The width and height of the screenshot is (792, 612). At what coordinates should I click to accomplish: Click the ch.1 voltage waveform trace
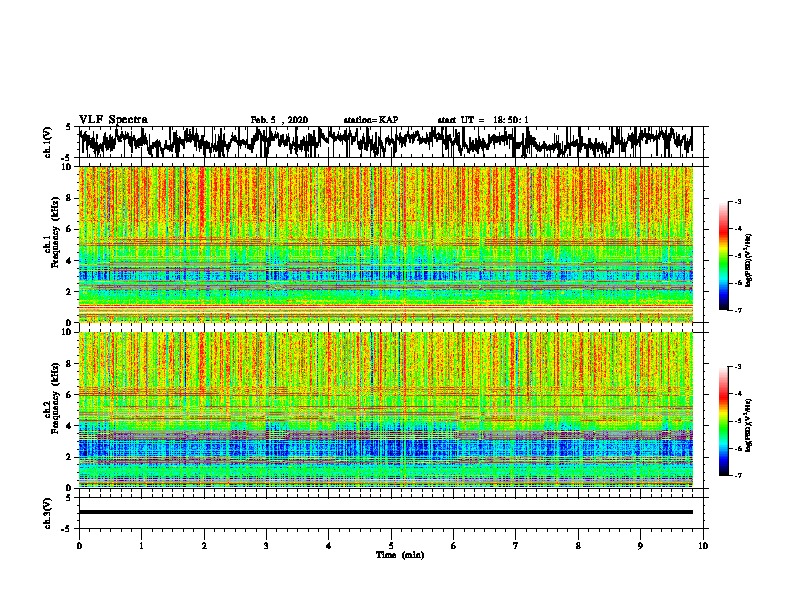[385, 142]
